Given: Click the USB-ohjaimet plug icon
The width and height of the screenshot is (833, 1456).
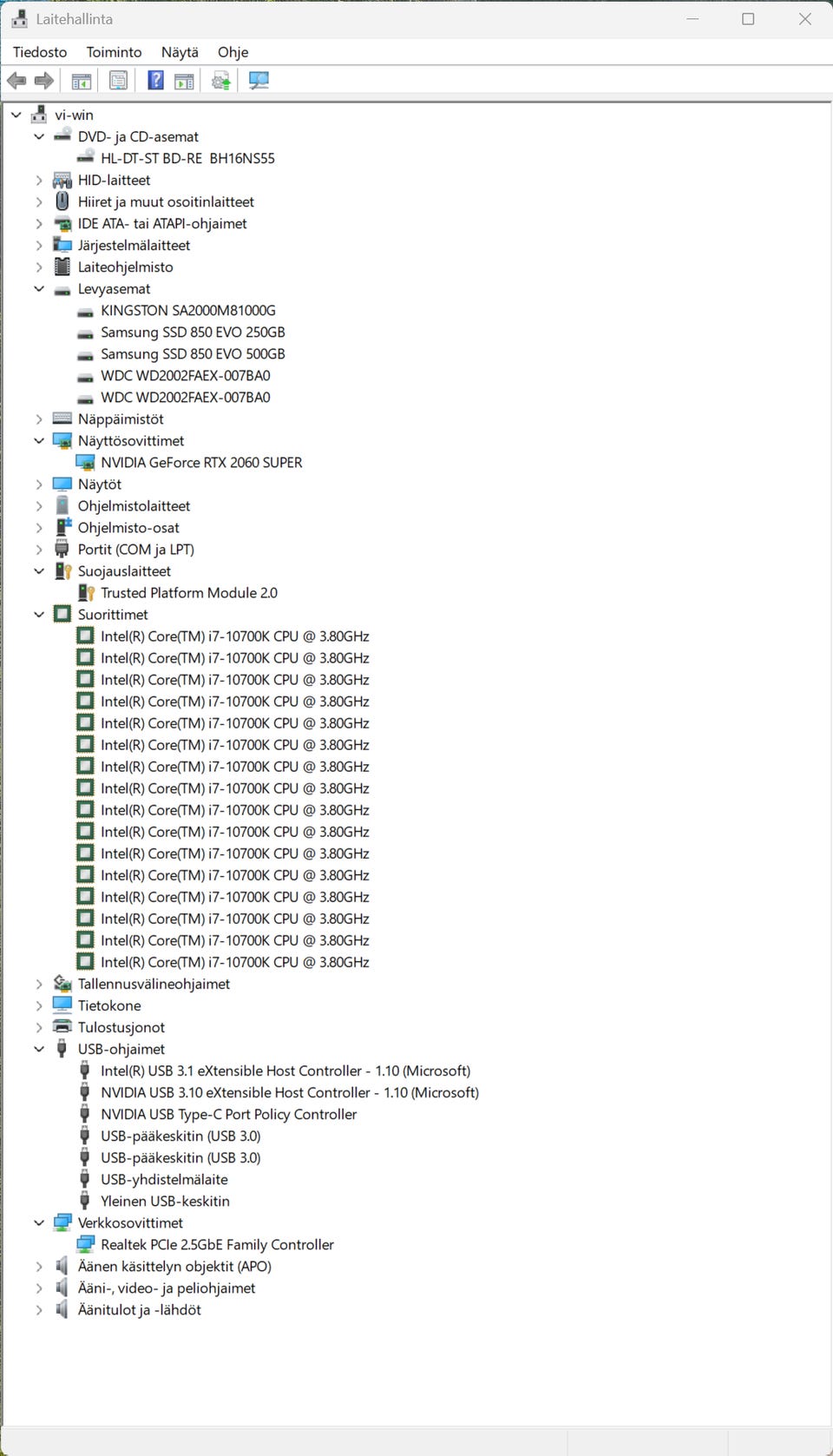Looking at the screenshot, I should pyautogui.click(x=62, y=1049).
